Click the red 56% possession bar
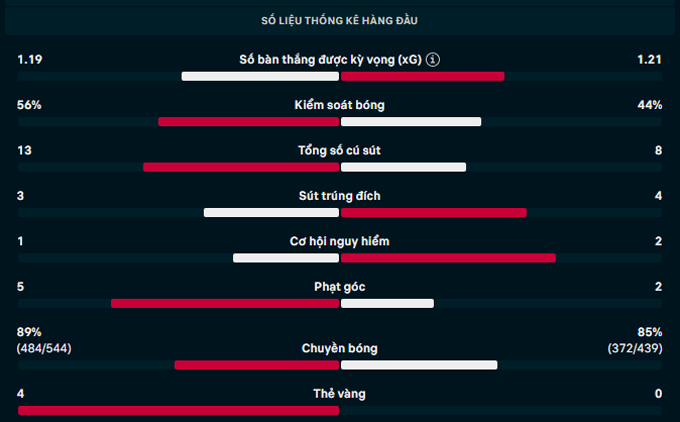This screenshot has height=422, width=680. pos(248,122)
